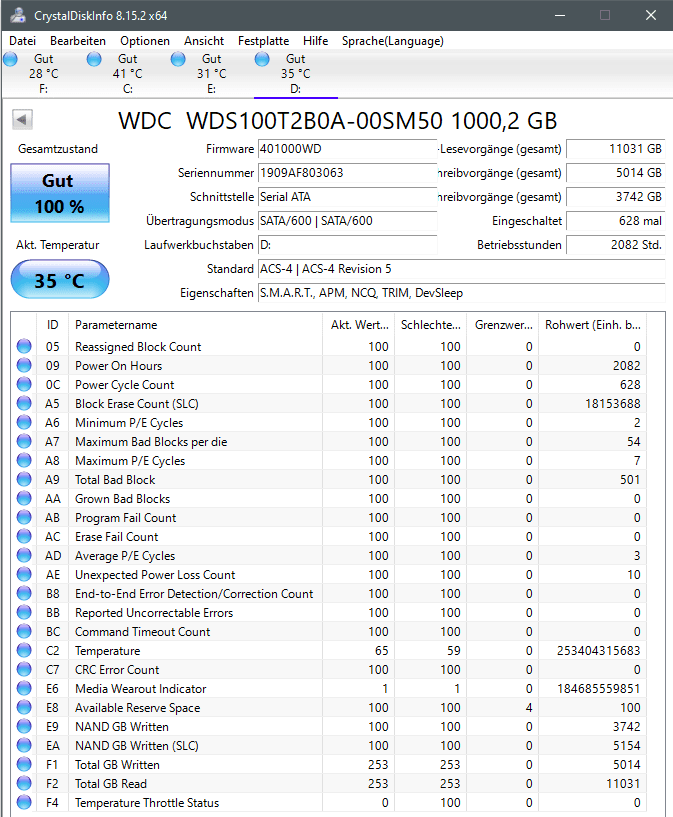Screen dimensions: 673x817
Task: Select the Total GB Read parameter name
Action: tap(111, 784)
